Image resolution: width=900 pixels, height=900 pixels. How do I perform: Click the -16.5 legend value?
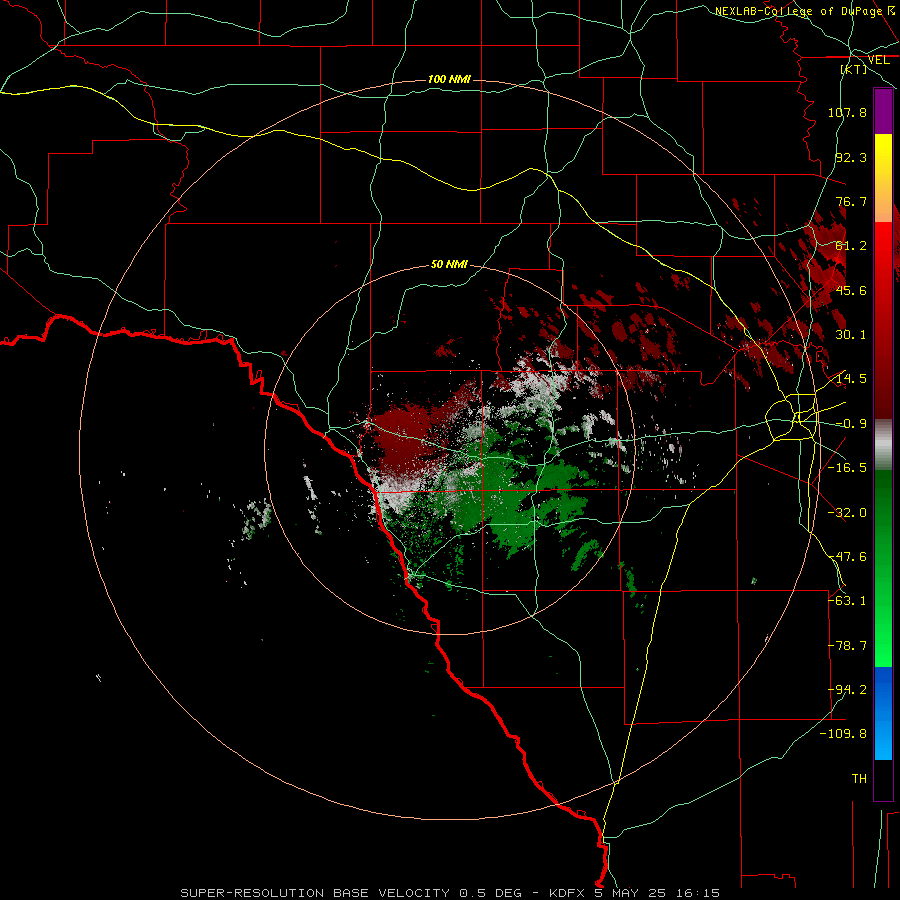[847, 468]
